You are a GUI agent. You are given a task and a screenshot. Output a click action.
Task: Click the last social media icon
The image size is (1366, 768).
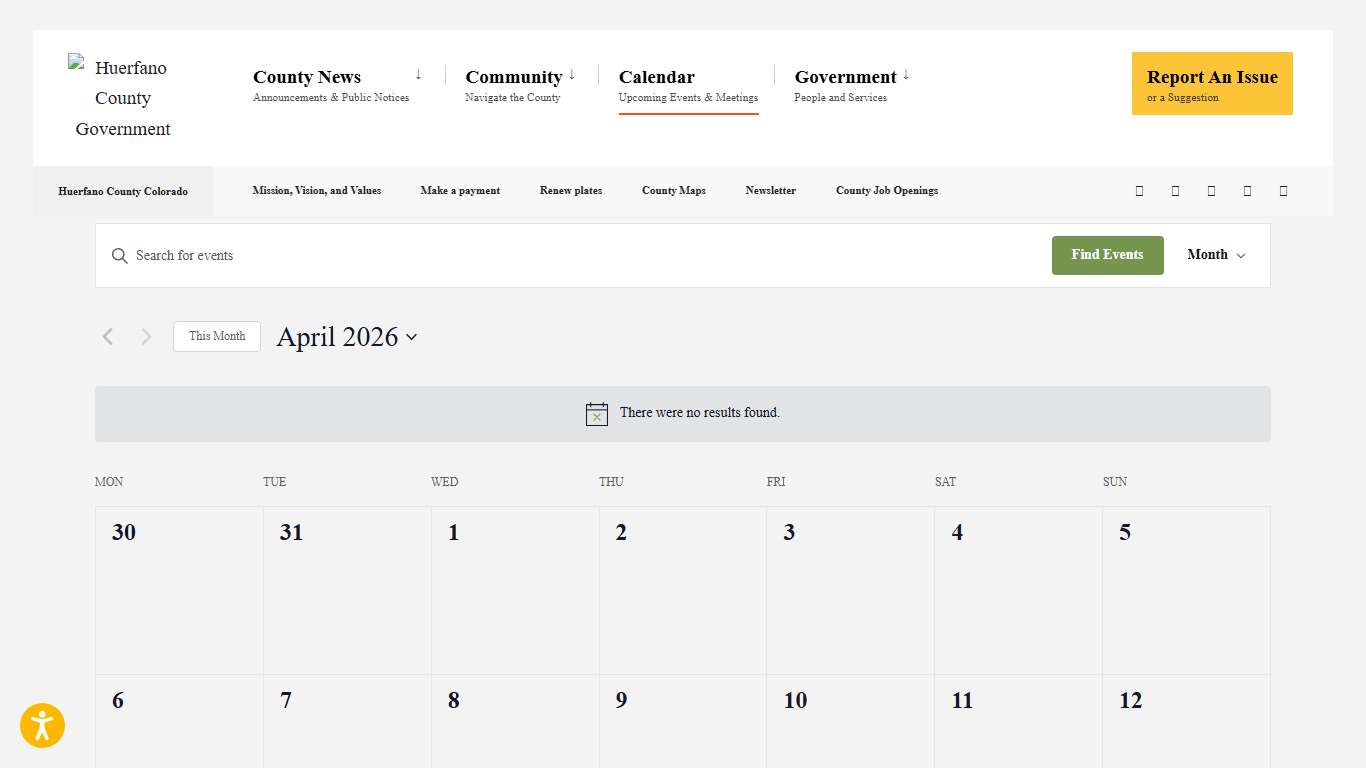(1283, 191)
